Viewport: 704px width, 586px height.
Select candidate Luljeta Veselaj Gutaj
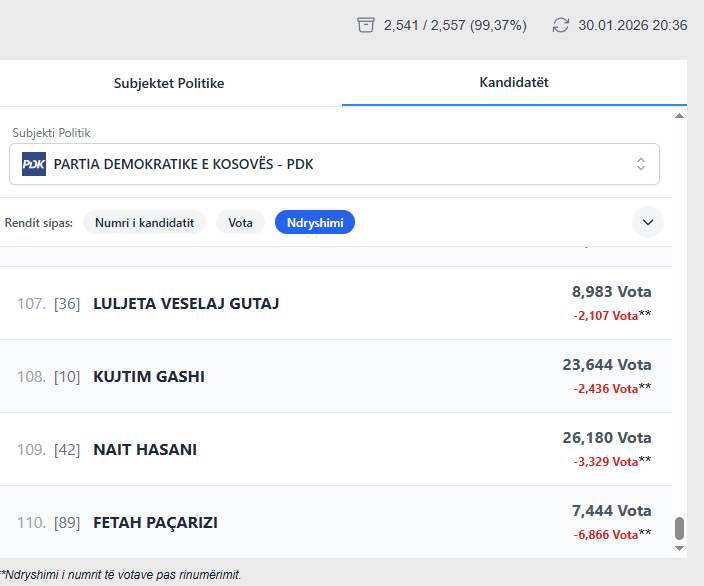(186, 303)
